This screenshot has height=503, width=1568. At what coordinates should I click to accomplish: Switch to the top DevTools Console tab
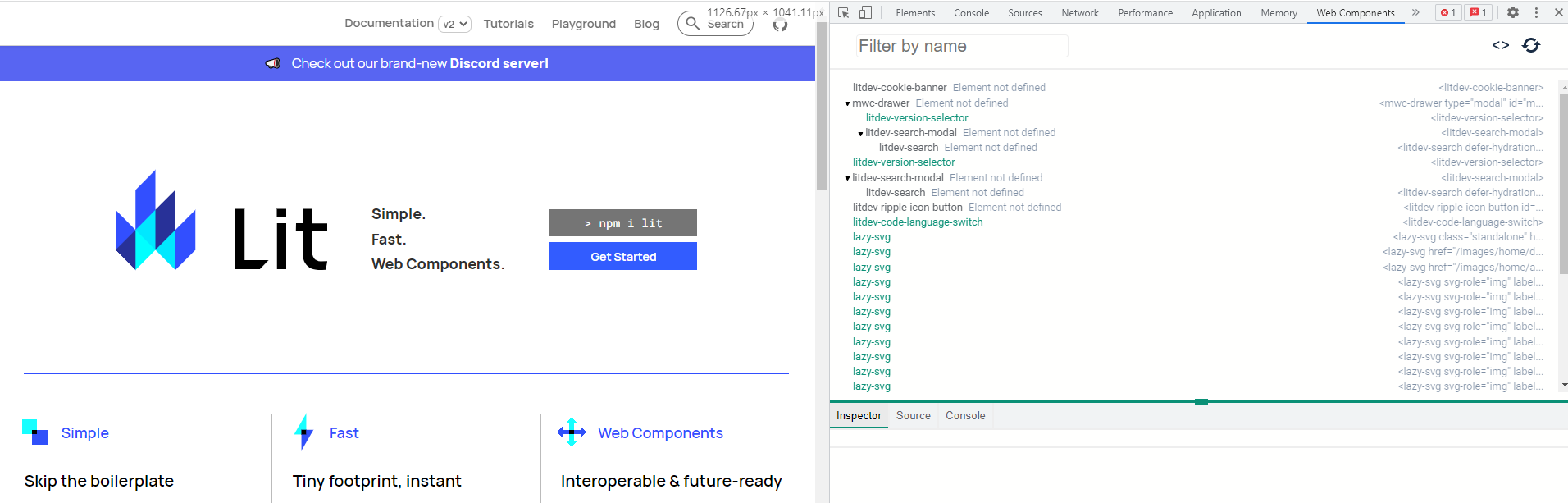[x=971, y=13]
